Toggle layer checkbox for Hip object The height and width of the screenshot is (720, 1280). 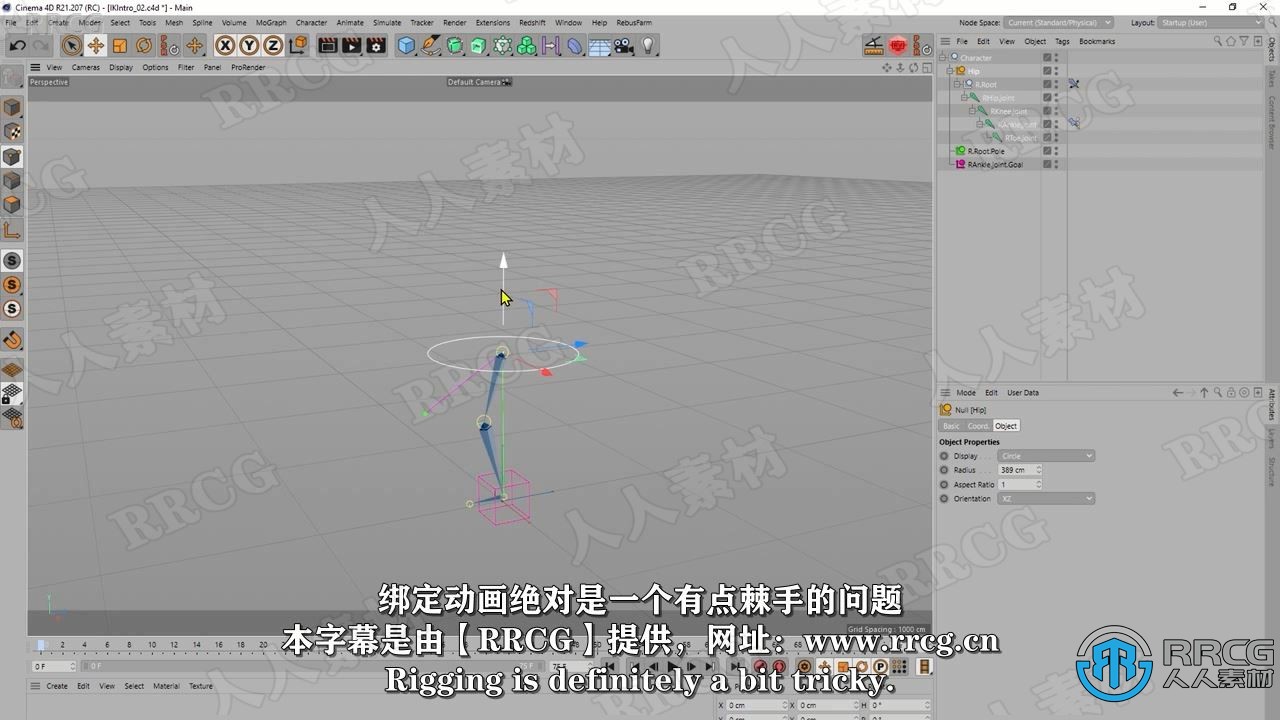point(1047,71)
